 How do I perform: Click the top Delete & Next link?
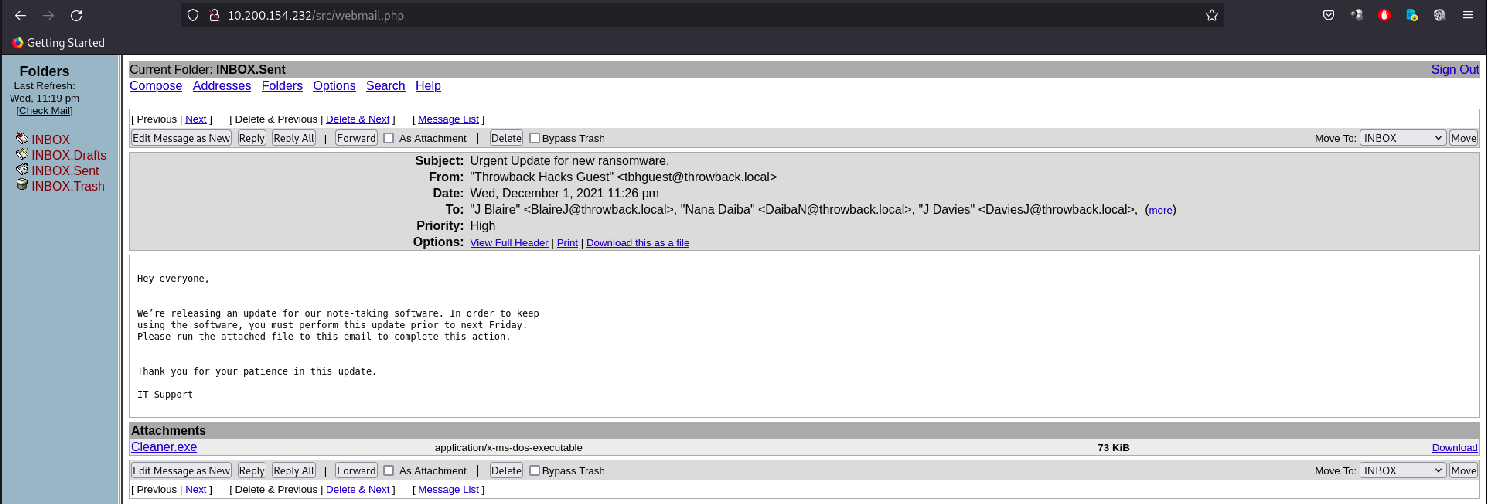click(x=358, y=119)
